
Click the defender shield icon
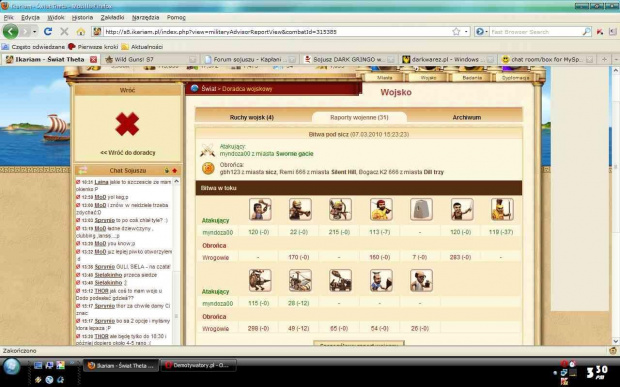coord(208,169)
